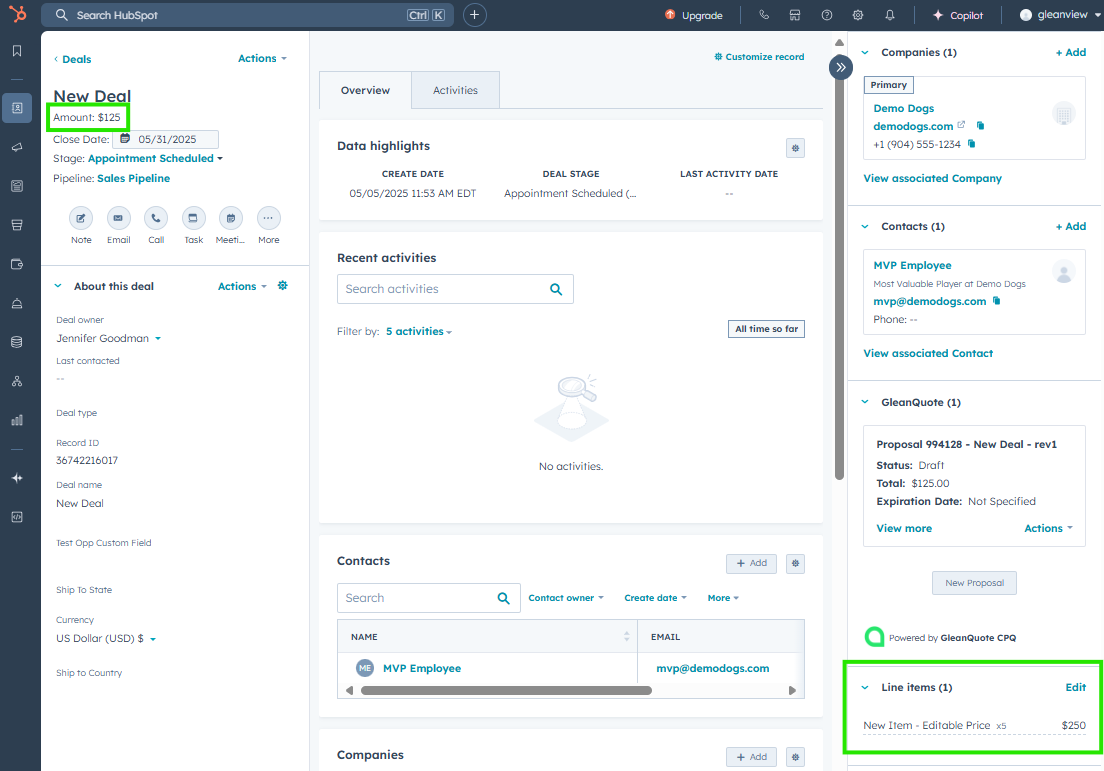Open Data highlights gear settings
Screen dimensions: 1104x771
click(796, 148)
